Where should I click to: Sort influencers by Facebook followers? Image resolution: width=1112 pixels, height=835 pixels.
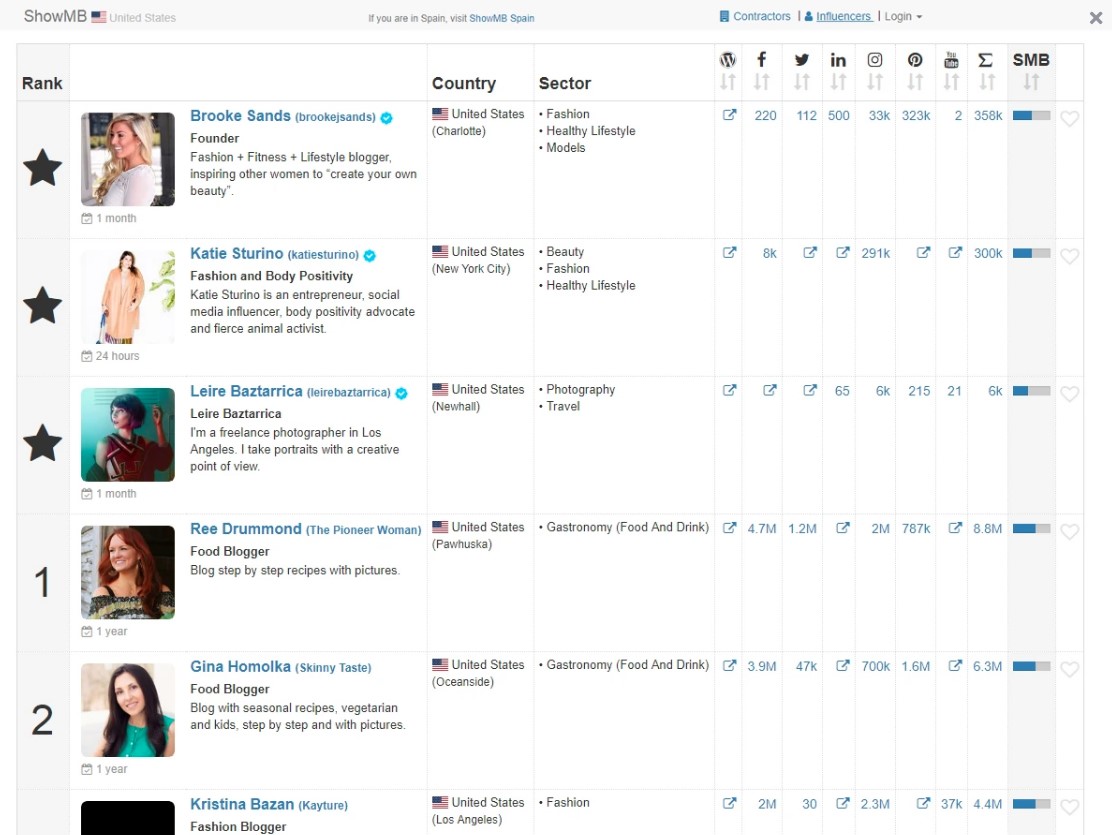pyautogui.click(x=761, y=82)
